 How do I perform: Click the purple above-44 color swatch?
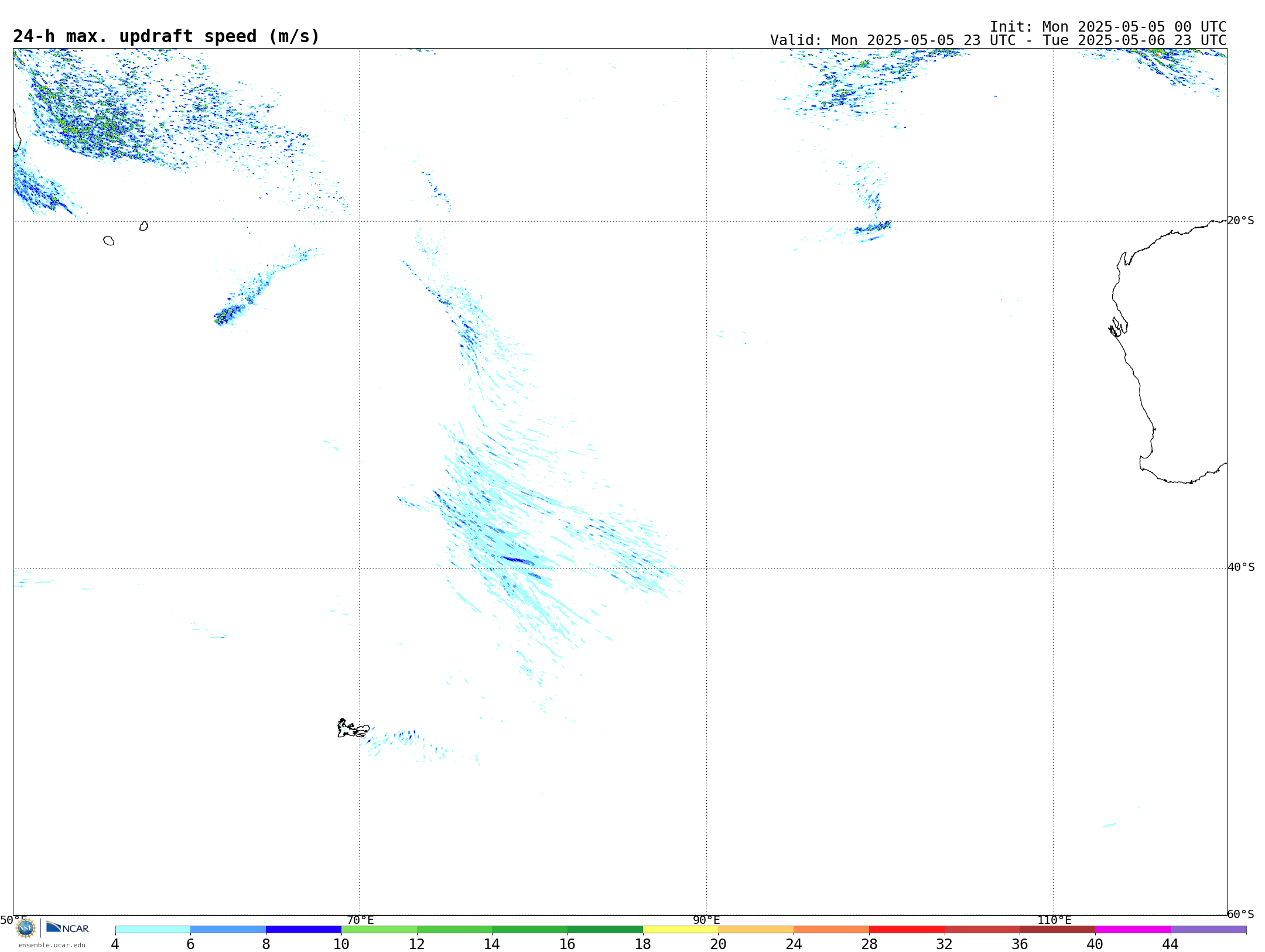tap(1209, 929)
